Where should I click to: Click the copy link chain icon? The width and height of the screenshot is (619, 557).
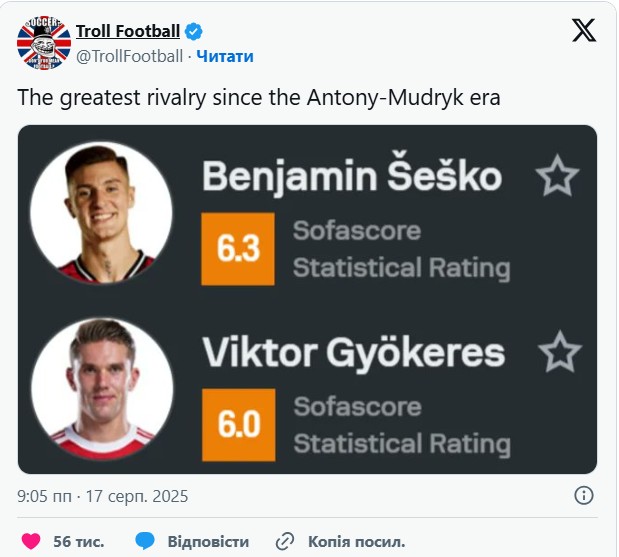coord(285,541)
